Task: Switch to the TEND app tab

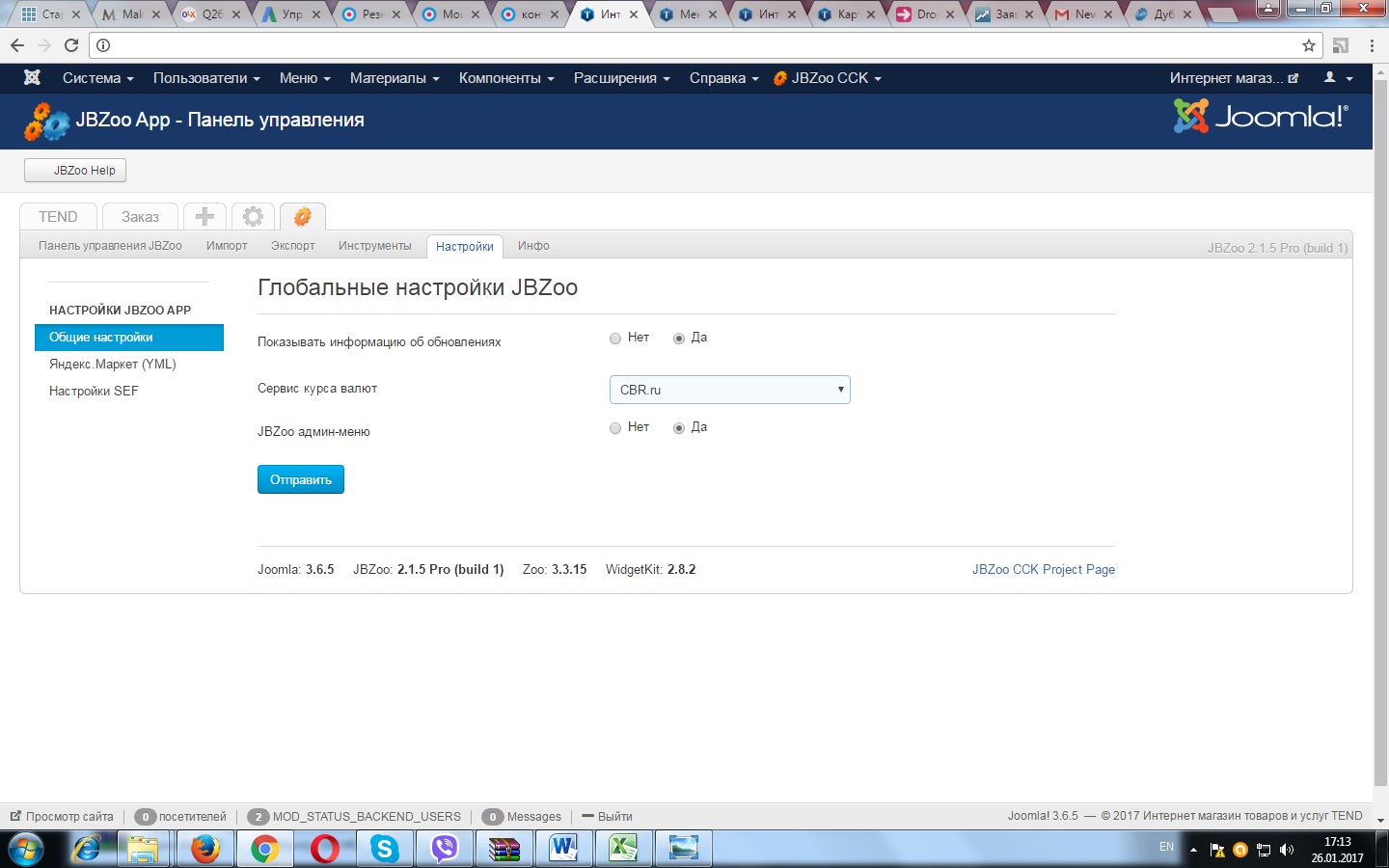Action: pos(58,217)
